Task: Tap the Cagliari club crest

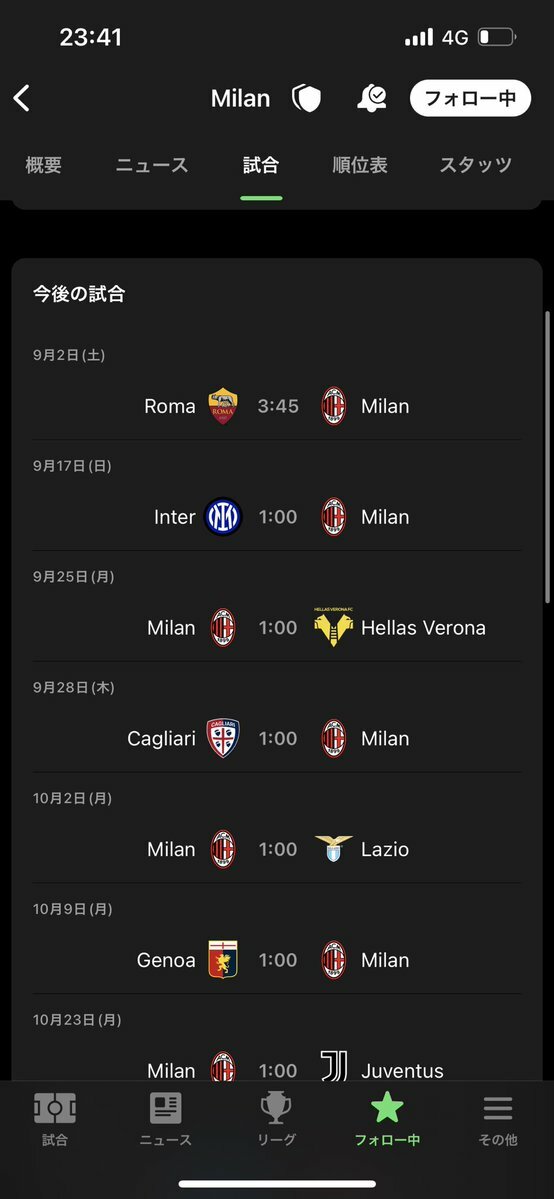Action: 223,739
